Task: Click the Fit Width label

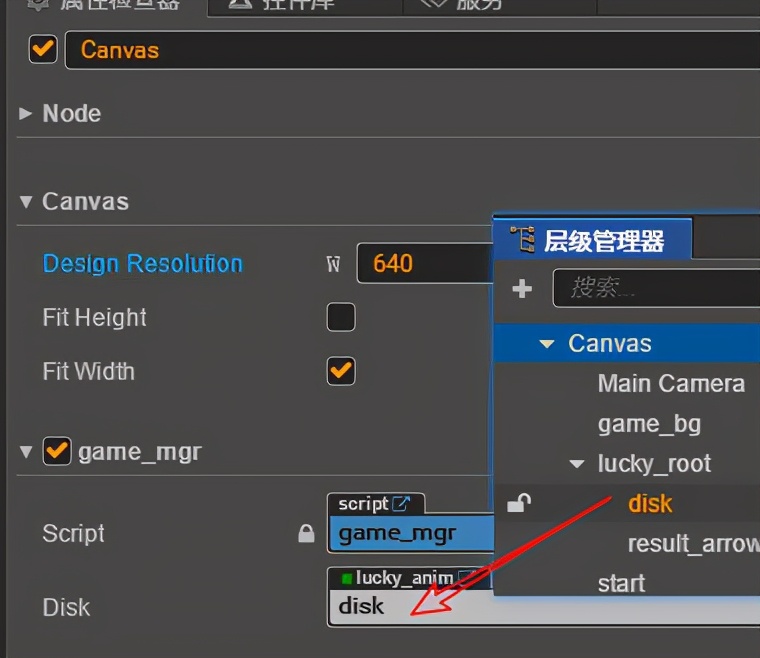Action: coord(89,372)
